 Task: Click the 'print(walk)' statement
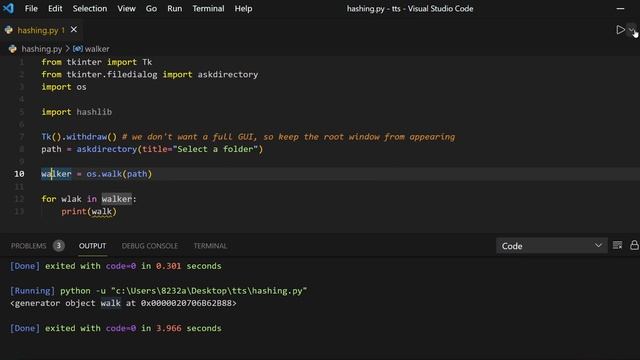tap(89, 211)
